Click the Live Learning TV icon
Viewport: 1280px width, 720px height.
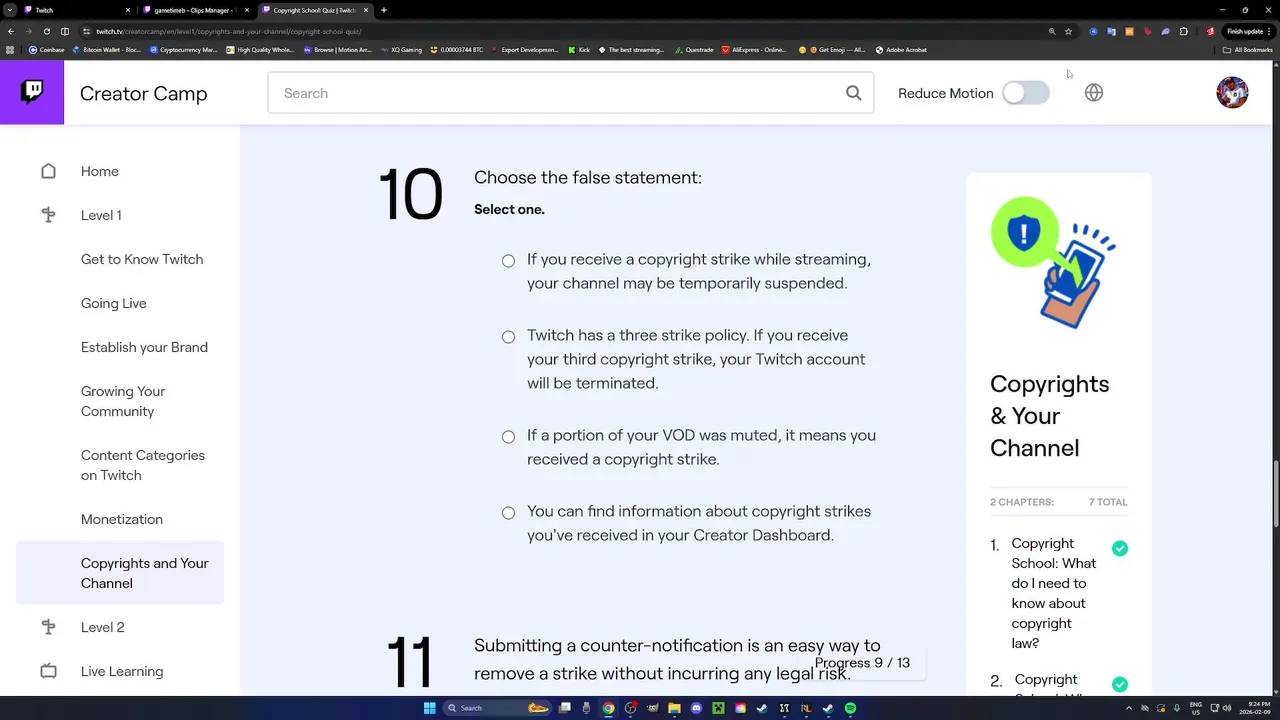pos(48,671)
